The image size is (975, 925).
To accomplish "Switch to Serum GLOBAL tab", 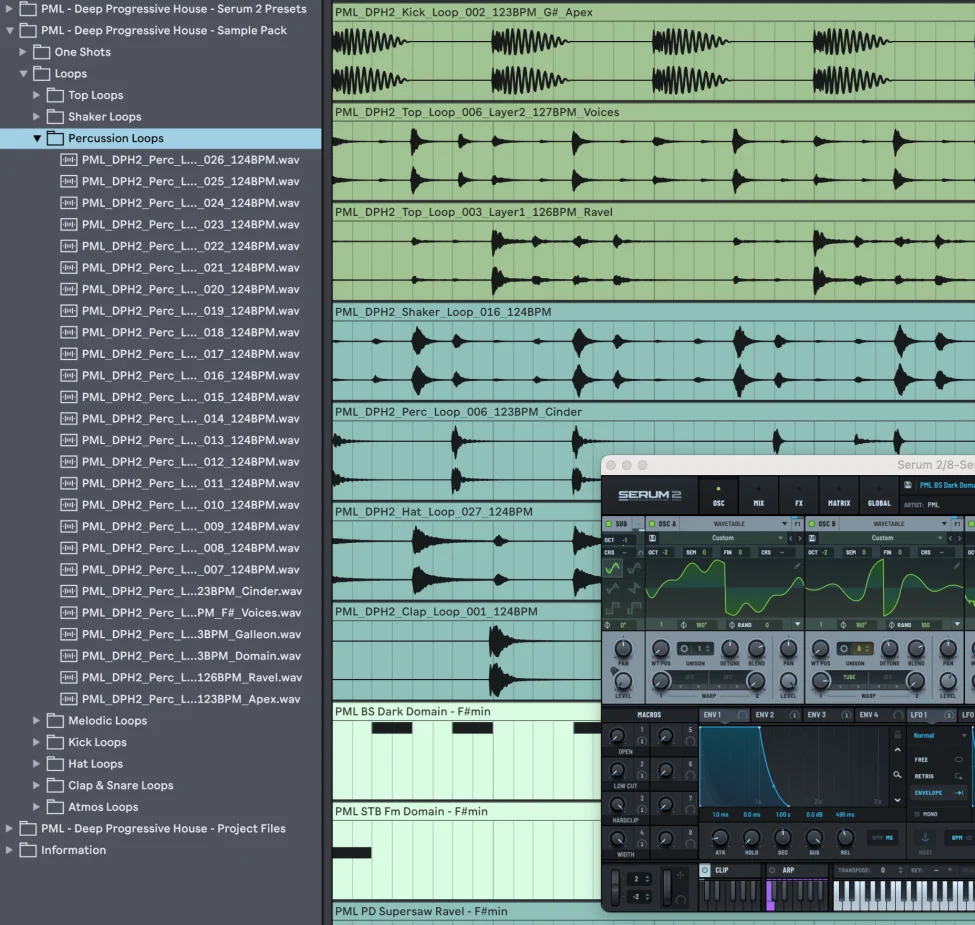I will coord(879,497).
